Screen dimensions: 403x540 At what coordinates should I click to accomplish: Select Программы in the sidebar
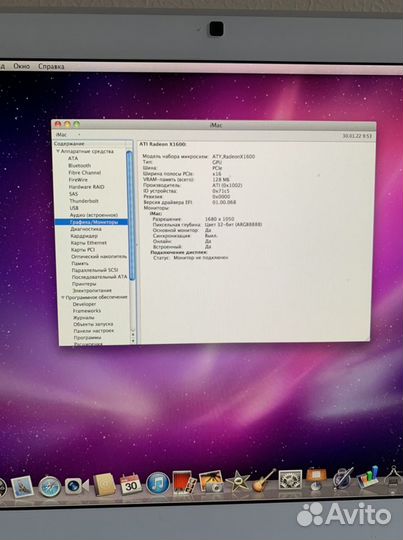pos(87,338)
